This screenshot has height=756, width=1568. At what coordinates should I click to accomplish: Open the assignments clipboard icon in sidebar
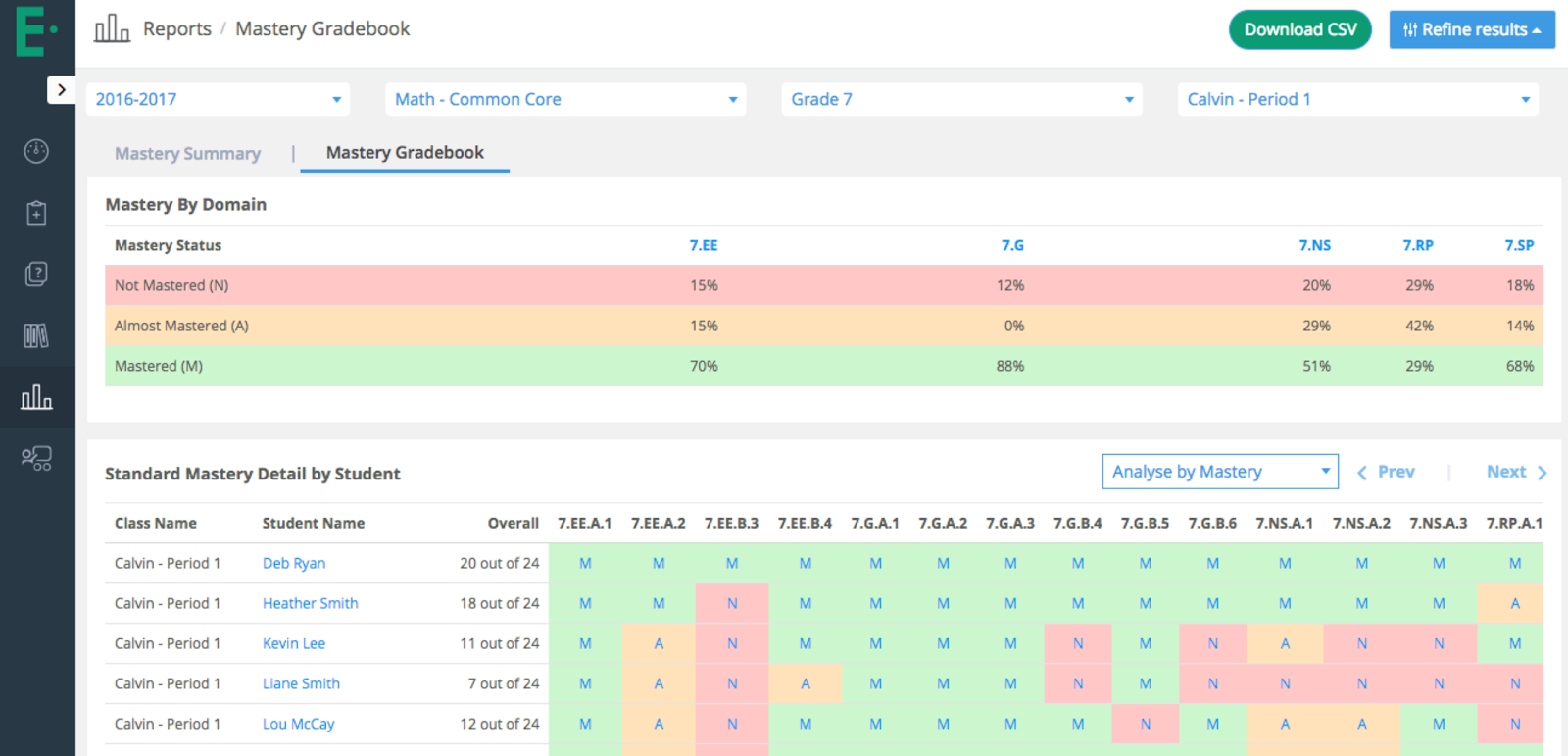[36, 212]
